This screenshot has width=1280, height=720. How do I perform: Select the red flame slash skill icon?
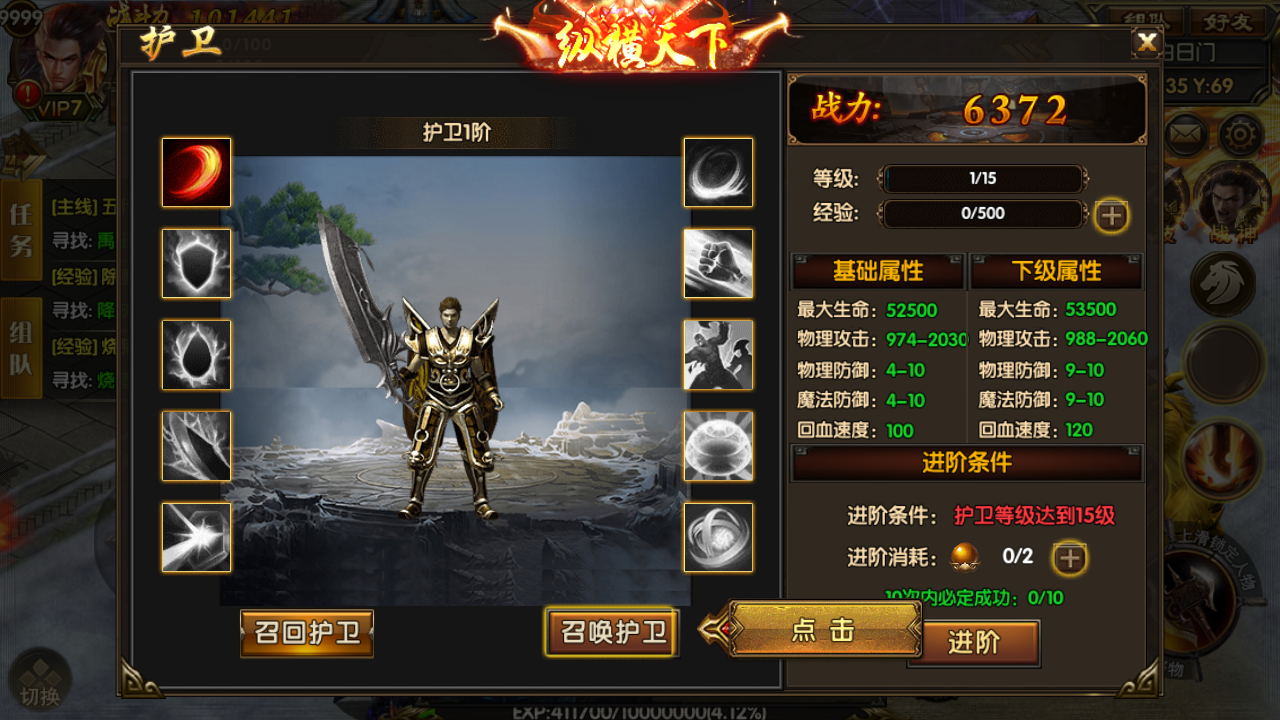coord(197,172)
